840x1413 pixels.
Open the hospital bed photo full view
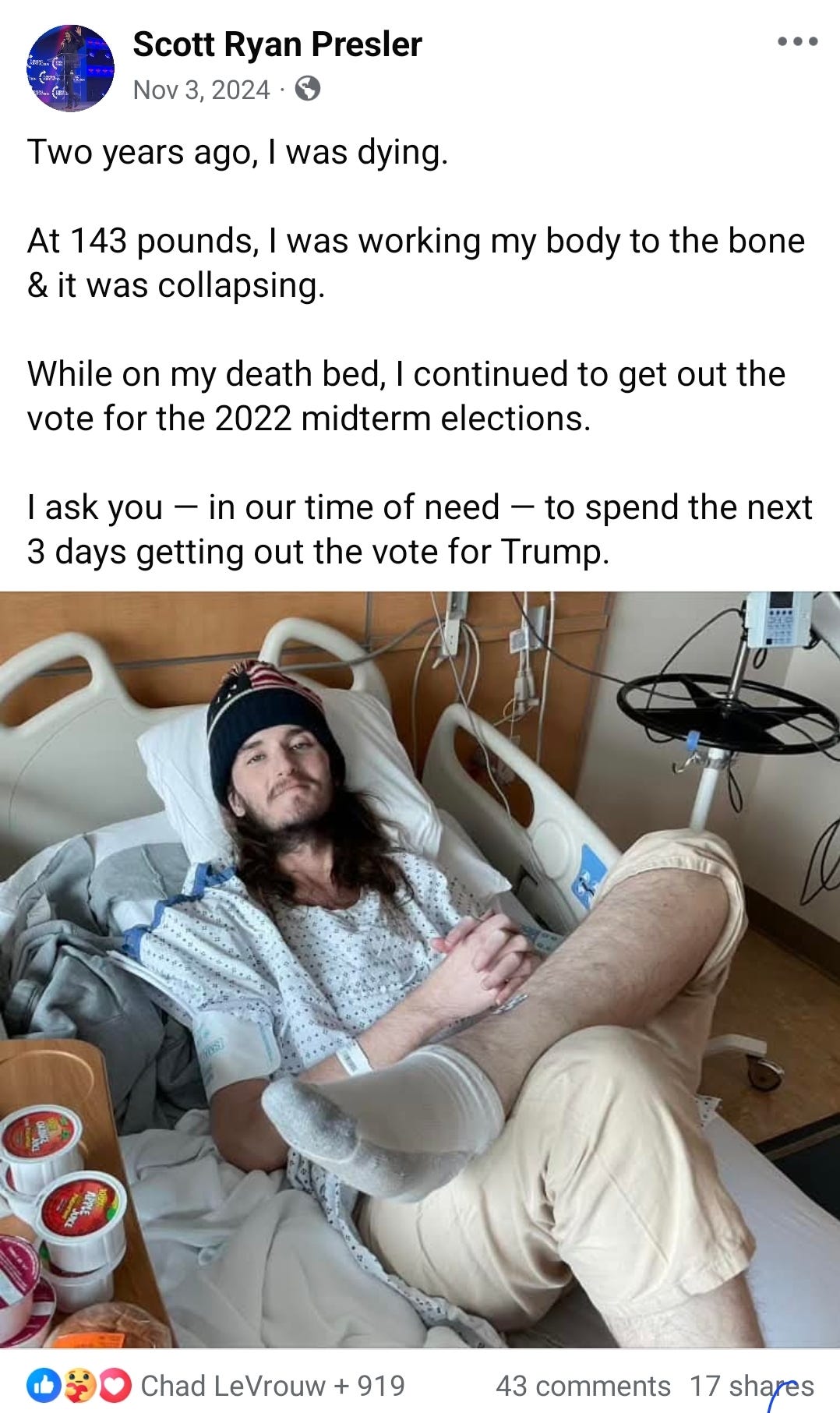click(x=420, y=970)
